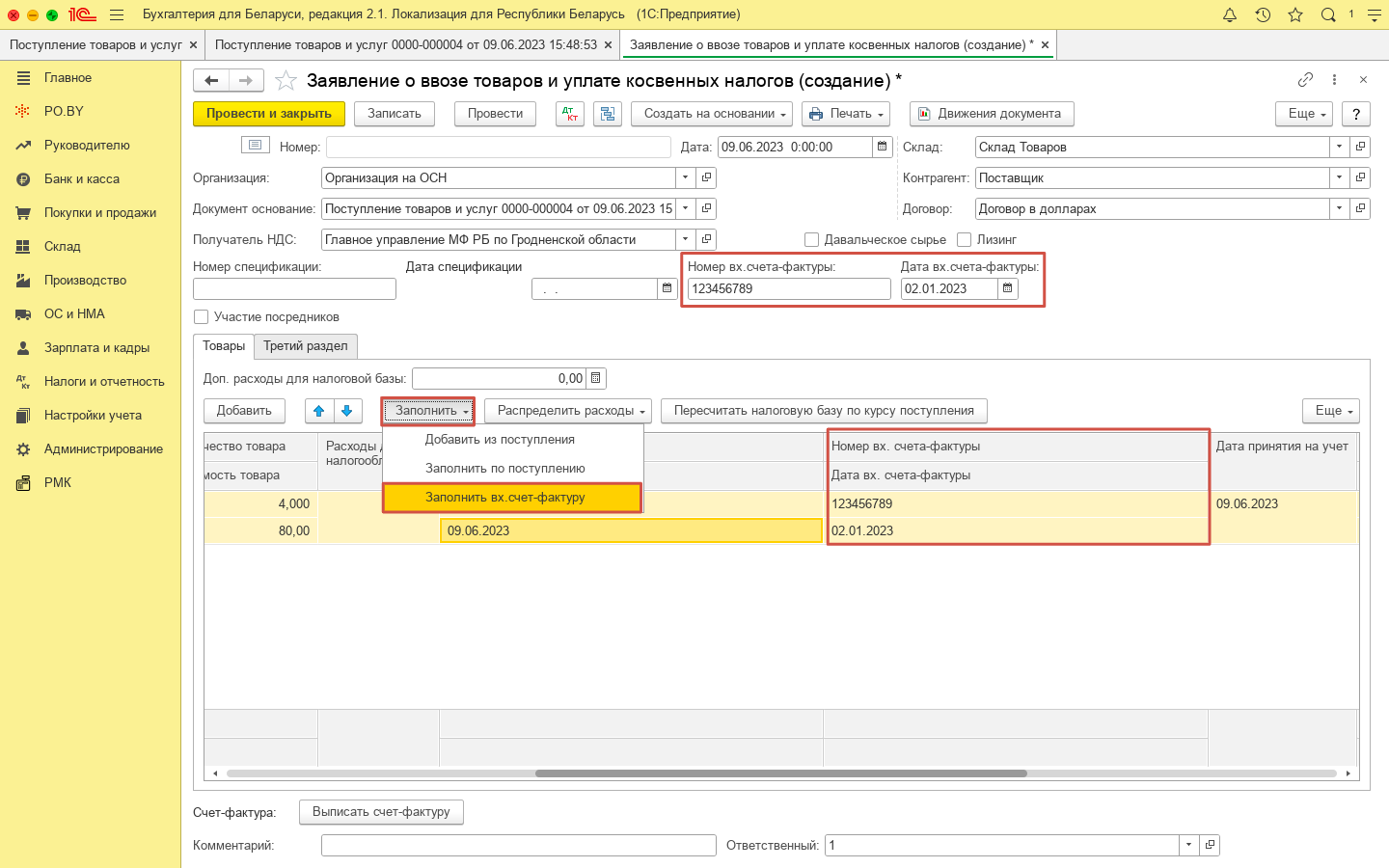Viewport: 1389px width, 868px height.
Task: Open calculator for additional expenses field
Action: click(x=596, y=379)
